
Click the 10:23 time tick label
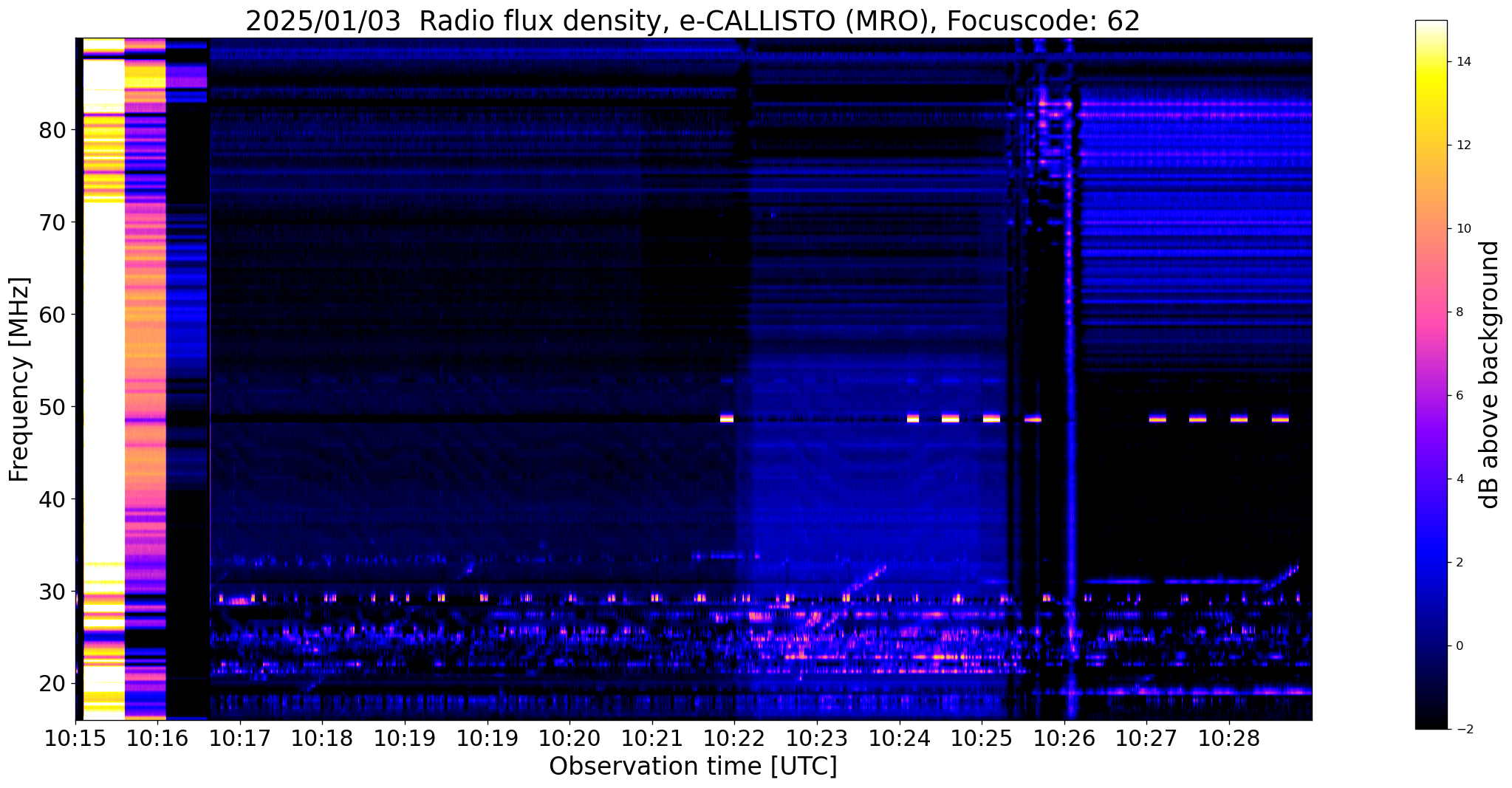pos(817,739)
